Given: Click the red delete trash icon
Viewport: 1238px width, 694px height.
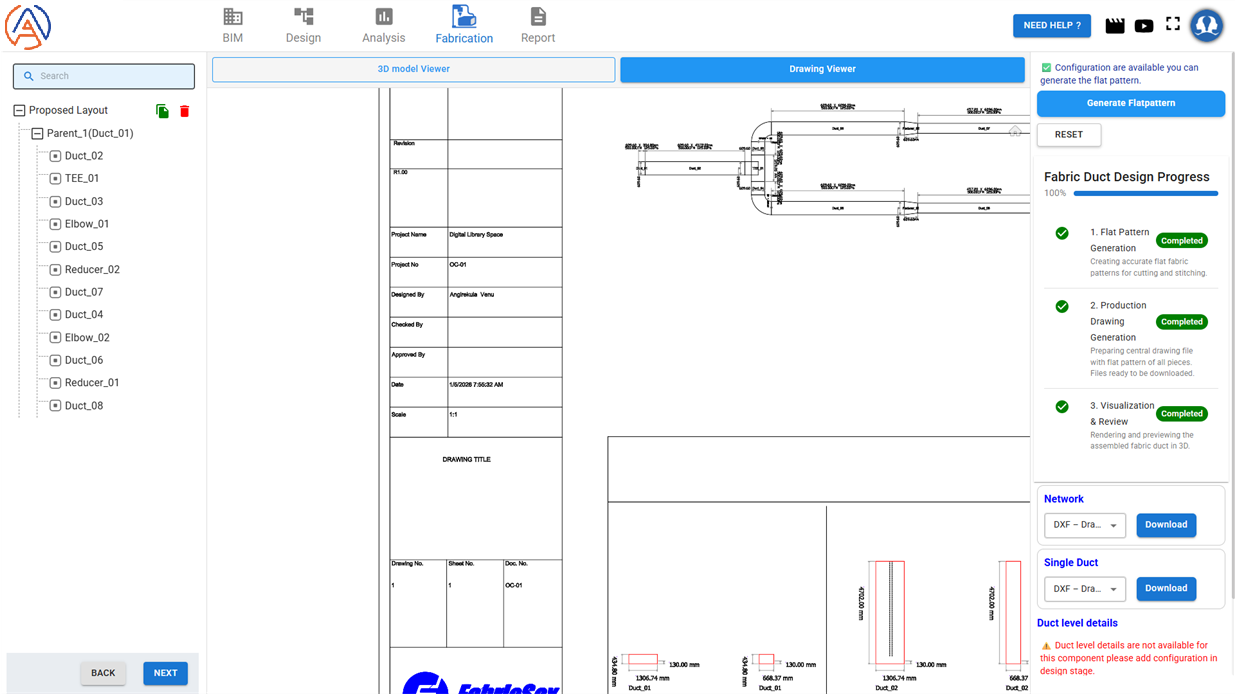Looking at the screenshot, I should click(184, 111).
